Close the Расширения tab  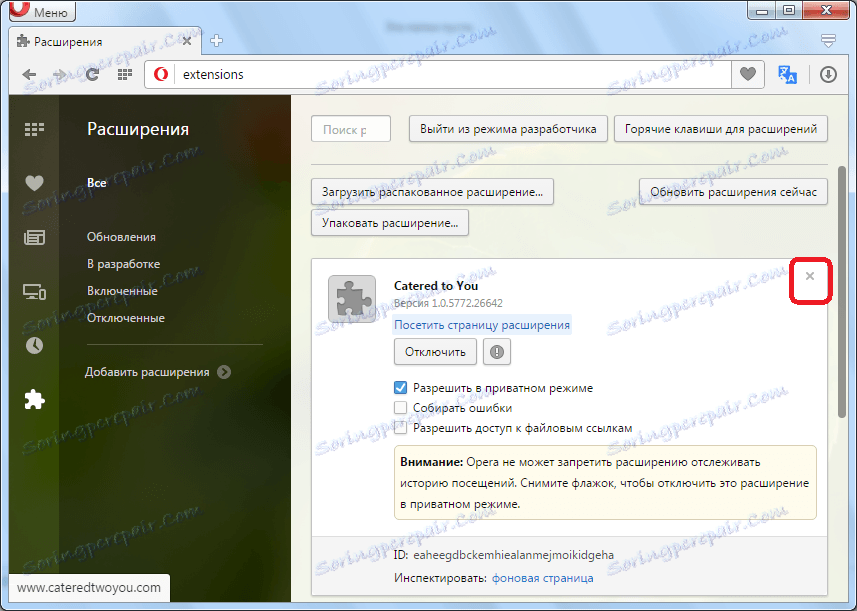point(187,41)
